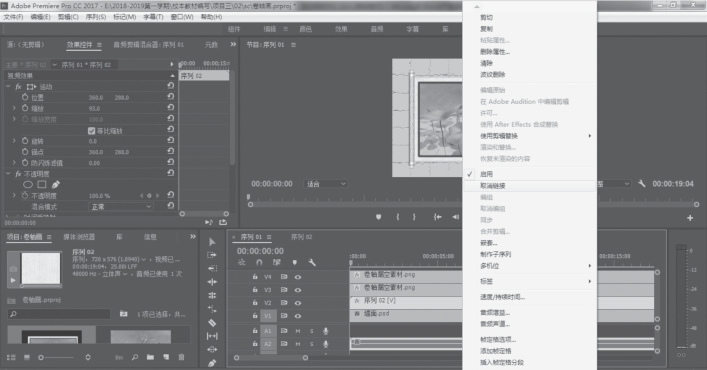
Task: Open timeline wrench settings icon
Action: coord(312,262)
